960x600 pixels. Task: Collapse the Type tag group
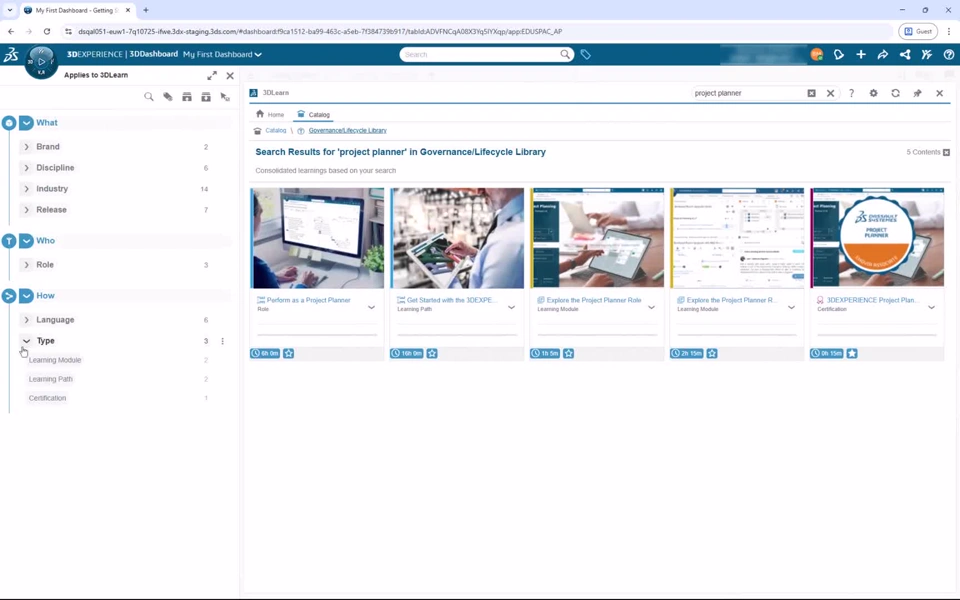[x=26, y=341]
